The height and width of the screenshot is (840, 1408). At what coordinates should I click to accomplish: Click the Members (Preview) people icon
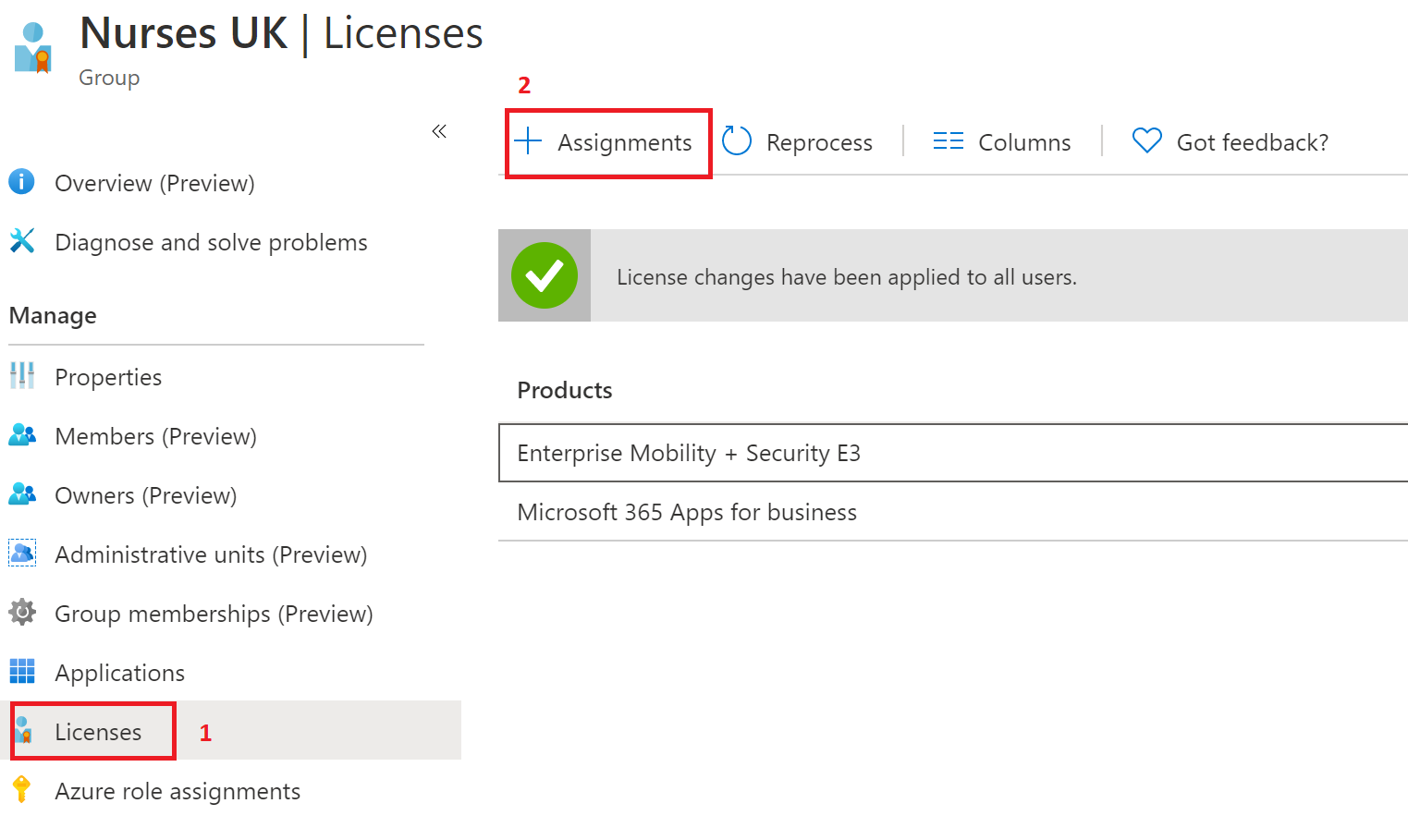pos(21,435)
